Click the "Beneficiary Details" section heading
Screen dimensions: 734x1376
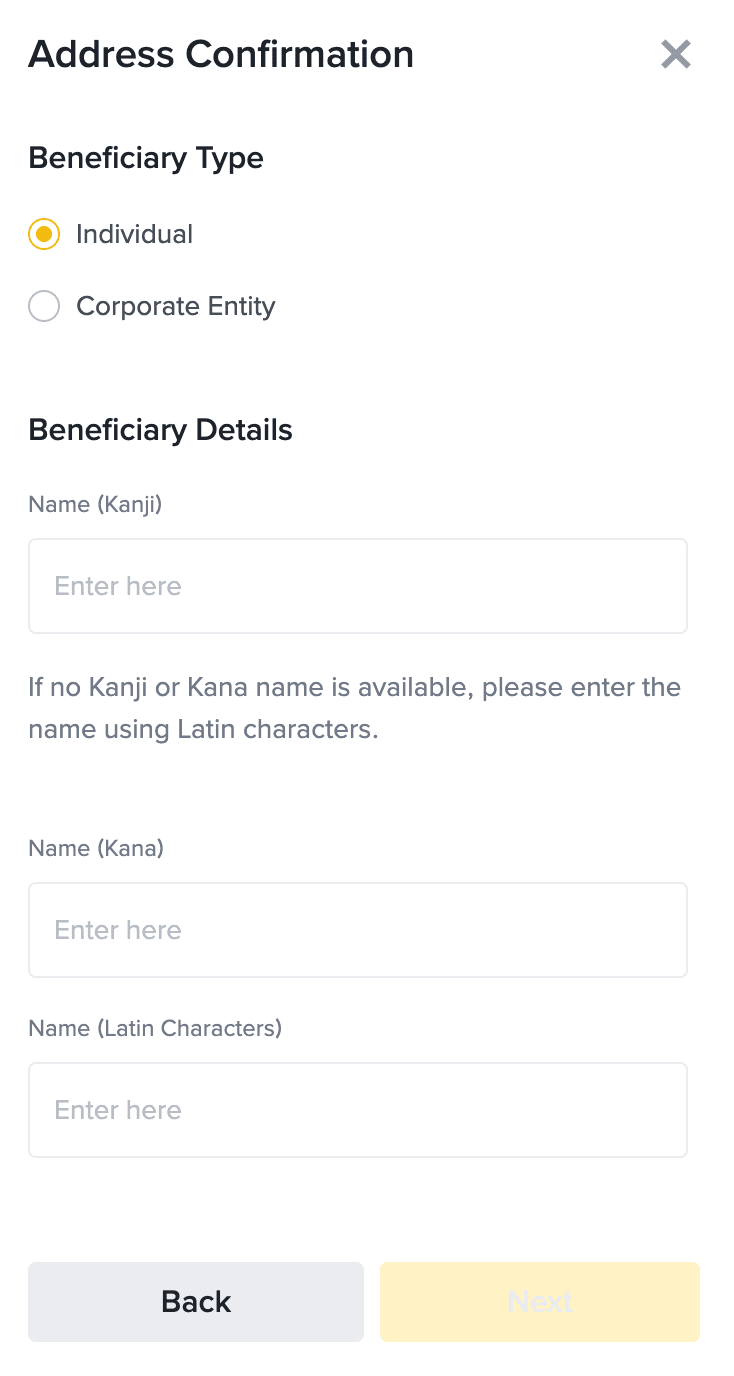click(160, 430)
